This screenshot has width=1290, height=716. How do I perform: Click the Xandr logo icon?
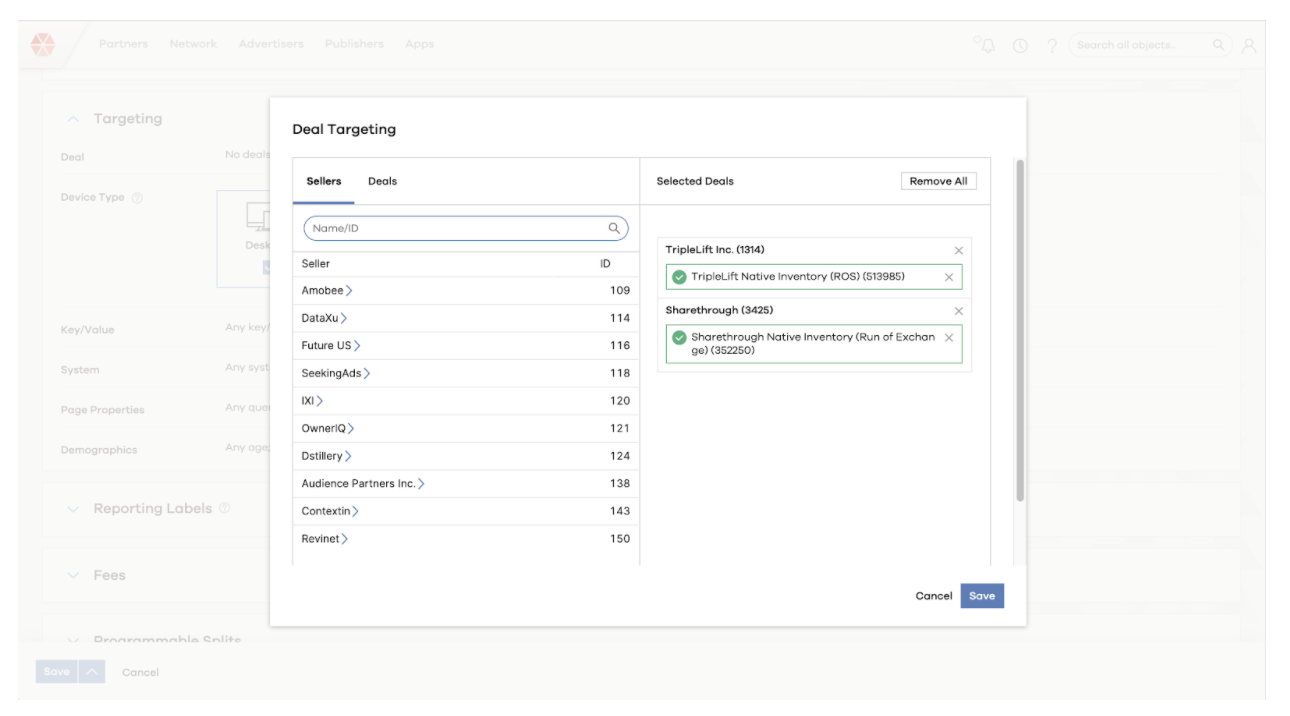[42, 44]
